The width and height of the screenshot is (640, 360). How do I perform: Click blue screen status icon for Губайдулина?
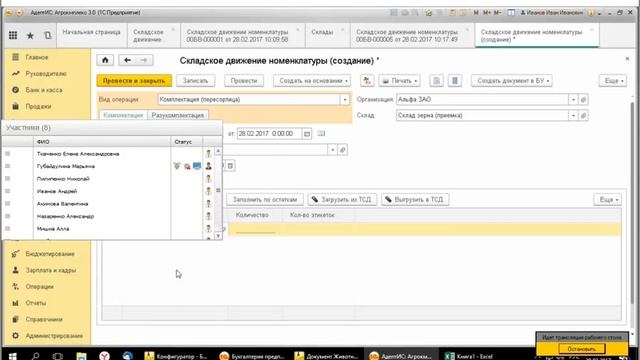pyautogui.click(x=197, y=166)
